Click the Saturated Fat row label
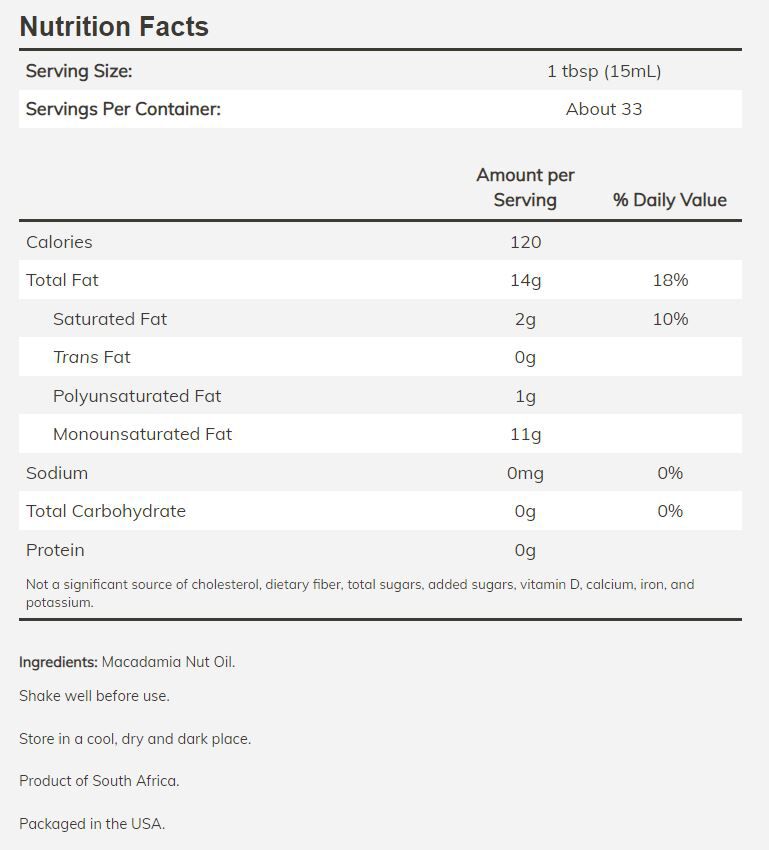Image resolution: width=769 pixels, height=850 pixels. coord(110,319)
